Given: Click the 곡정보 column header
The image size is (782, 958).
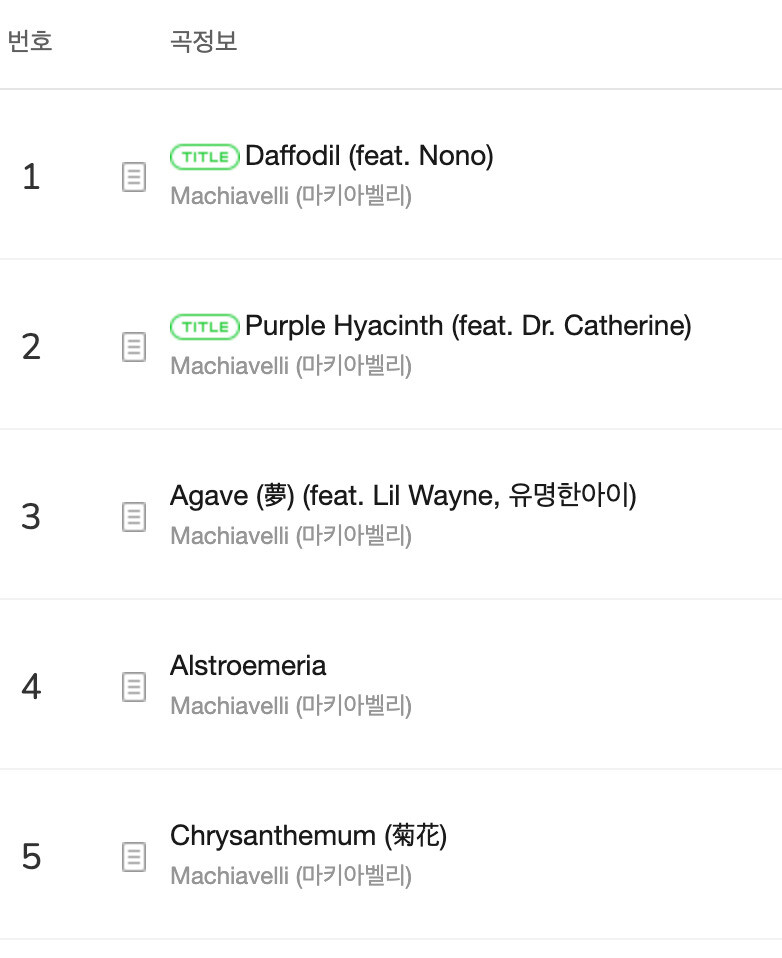Looking at the screenshot, I should [x=204, y=42].
